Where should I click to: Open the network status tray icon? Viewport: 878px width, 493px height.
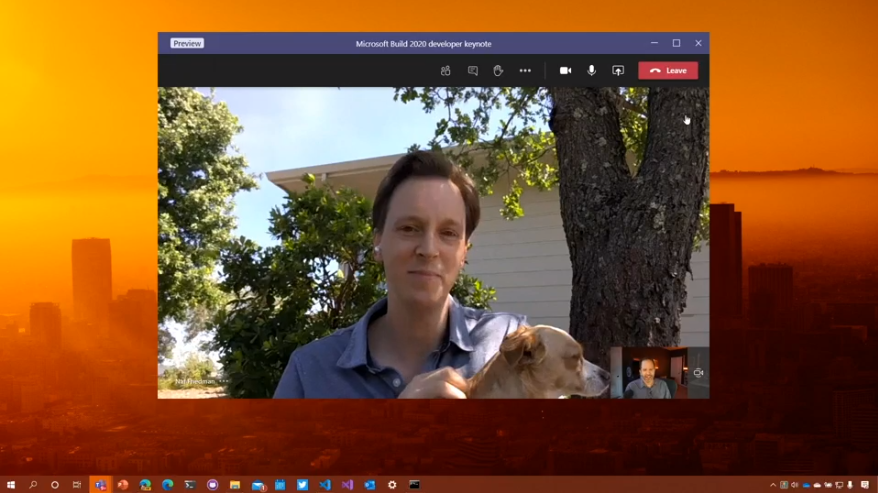[x=839, y=485]
